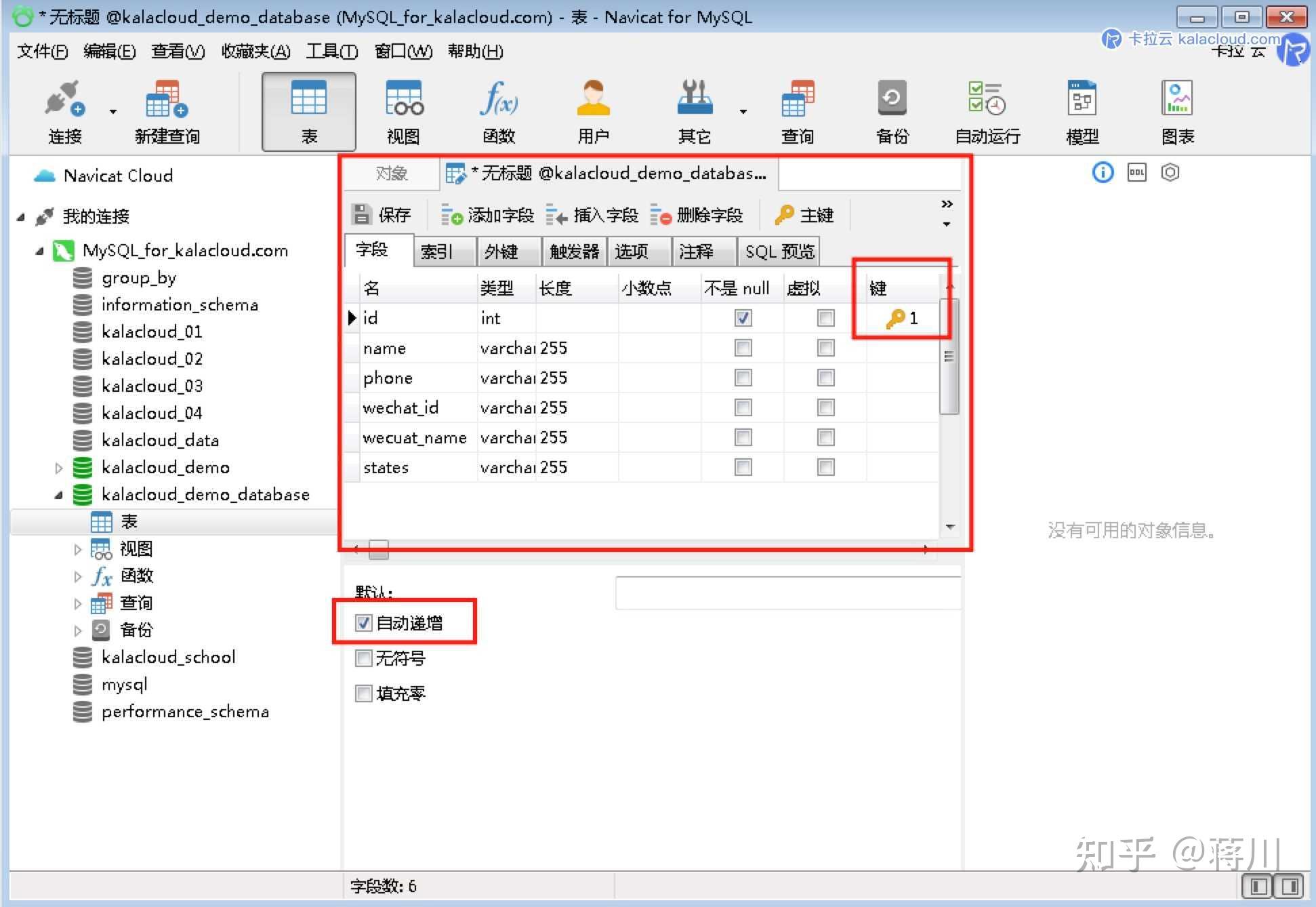Click the 保存 button
This screenshot has height=907, width=1316.
[x=383, y=215]
